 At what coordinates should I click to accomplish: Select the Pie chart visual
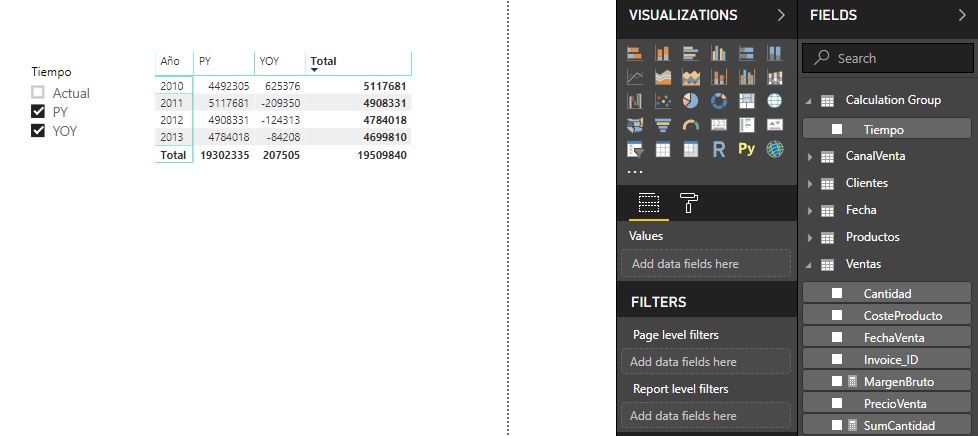coord(690,101)
